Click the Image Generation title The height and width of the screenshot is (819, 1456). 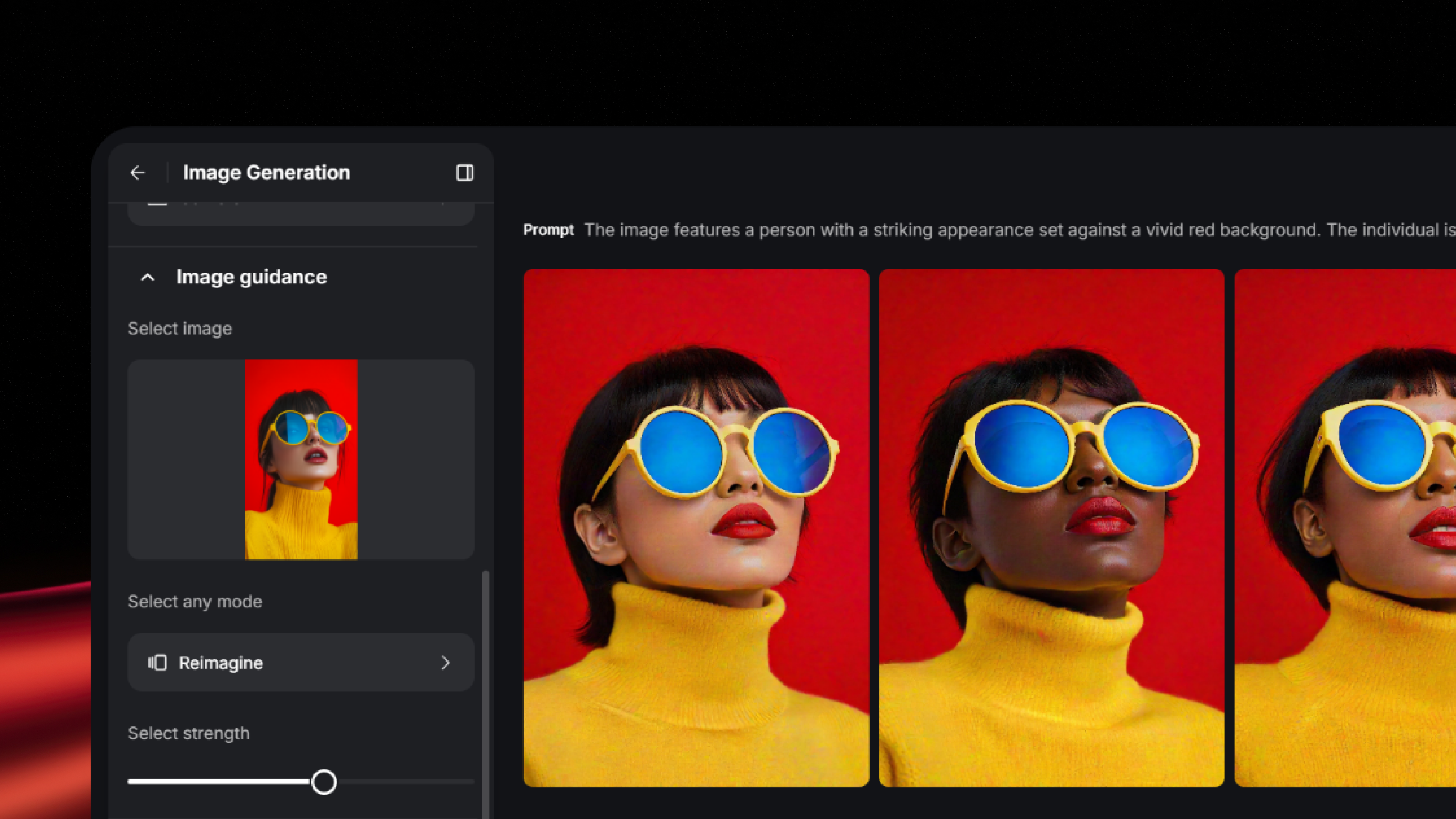point(266,172)
